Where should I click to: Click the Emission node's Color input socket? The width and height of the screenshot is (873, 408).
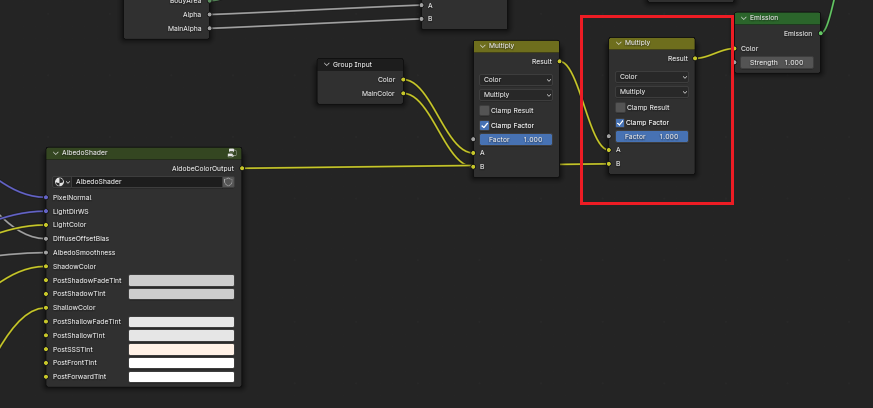point(734,48)
